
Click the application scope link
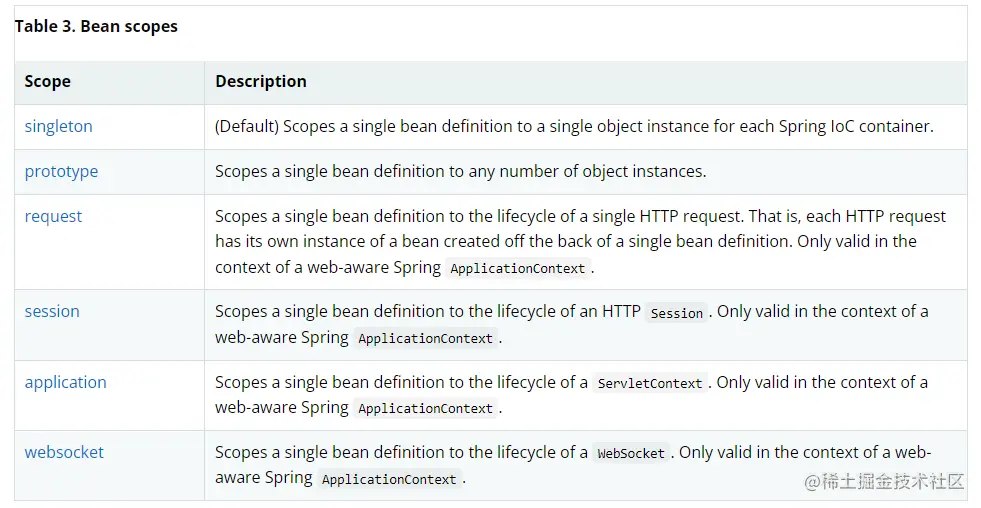click(65, 382)
